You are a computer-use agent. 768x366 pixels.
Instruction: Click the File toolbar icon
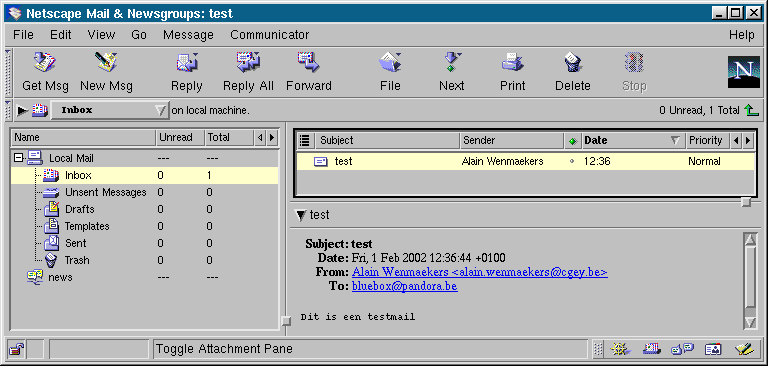390,63
